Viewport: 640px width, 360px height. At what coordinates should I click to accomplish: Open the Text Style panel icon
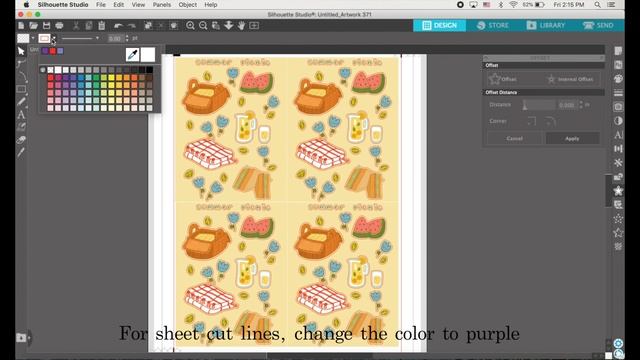[618, 135]
